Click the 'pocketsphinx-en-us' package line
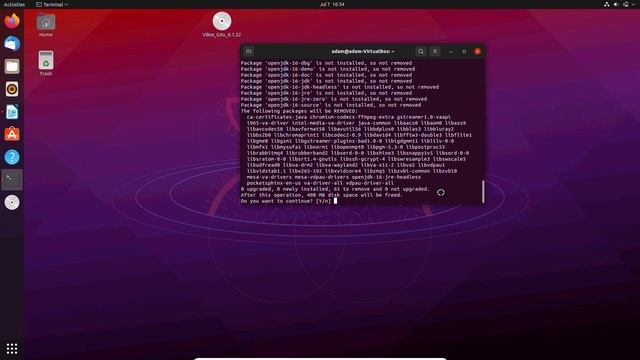 pyautogui.click(x=320, y=183)
